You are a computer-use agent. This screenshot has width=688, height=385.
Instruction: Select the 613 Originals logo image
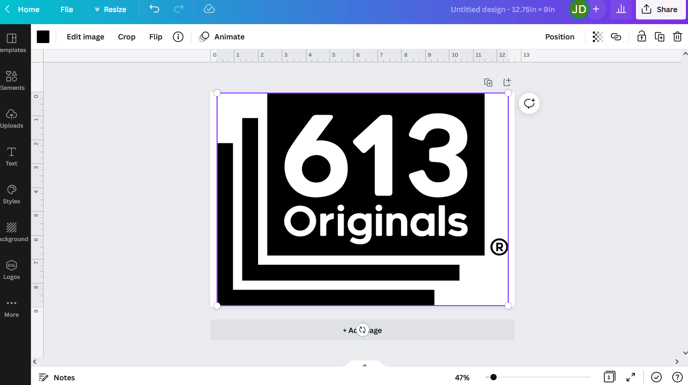point(362,199)
